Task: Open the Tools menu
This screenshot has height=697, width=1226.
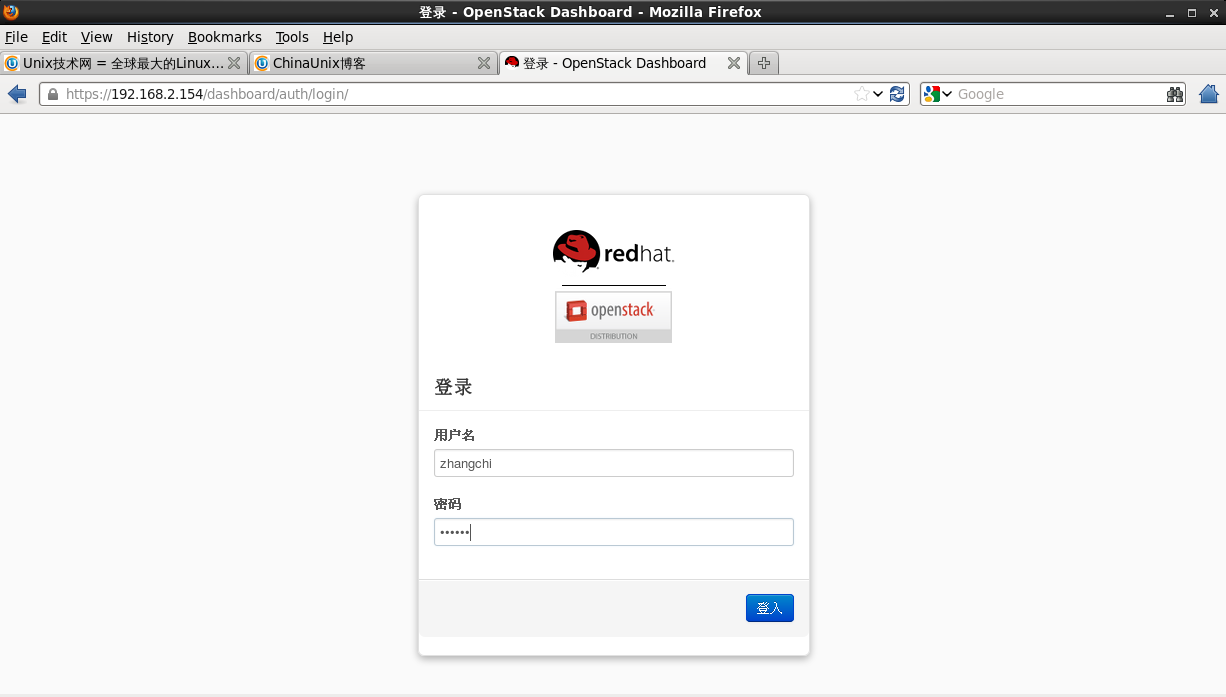Action: point(291,37)
